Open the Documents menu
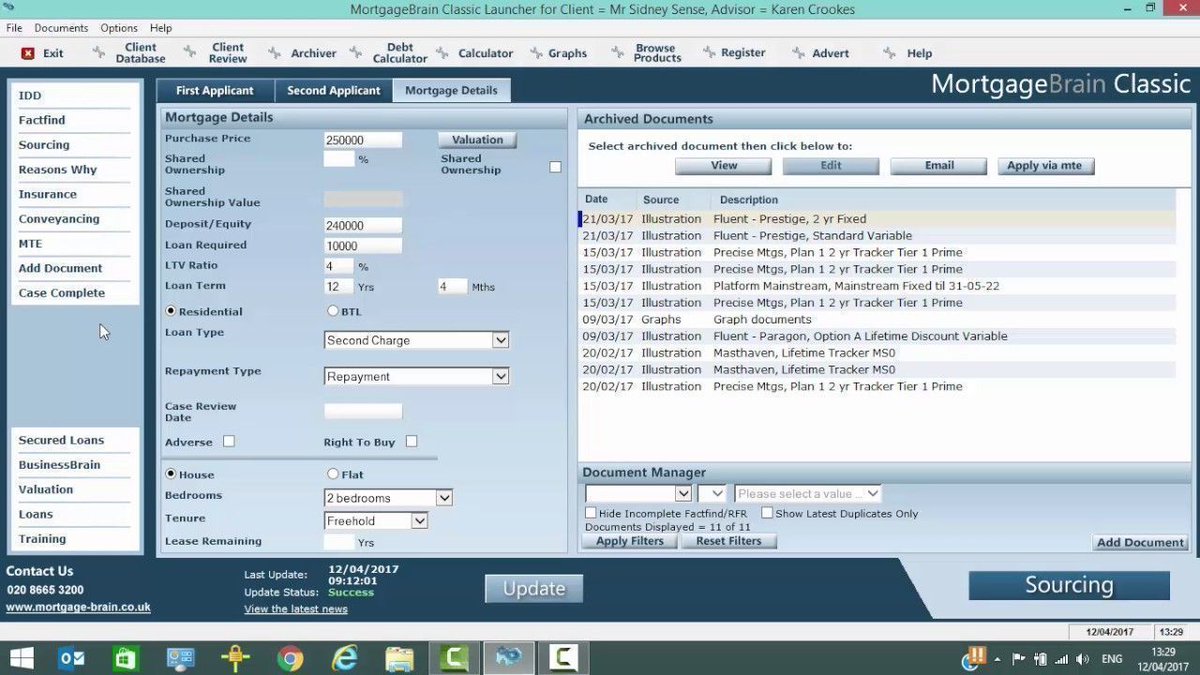This screenshot has width=1200, height=675. (61, 28)
